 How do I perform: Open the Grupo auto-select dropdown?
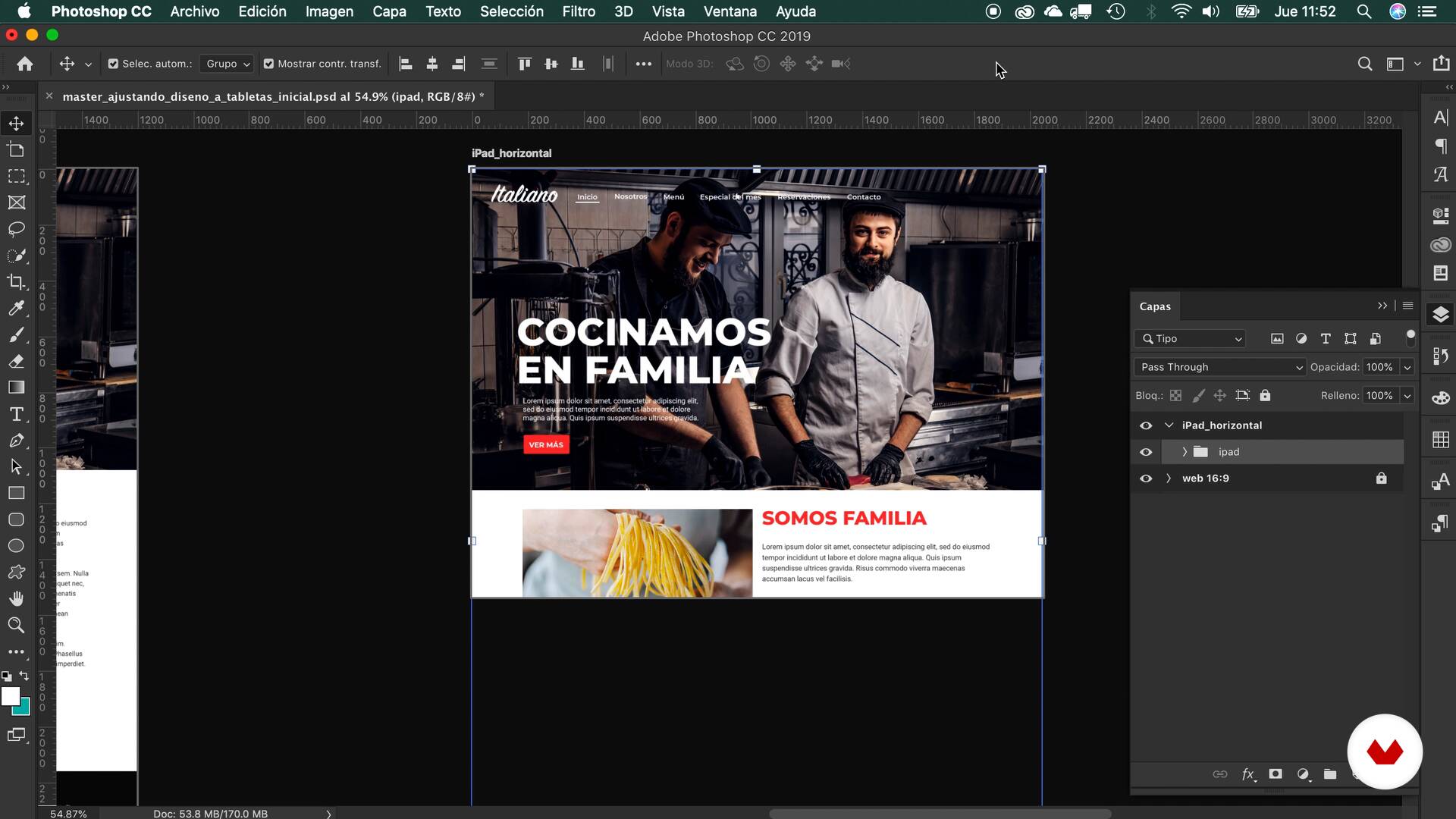click(227, 64)
